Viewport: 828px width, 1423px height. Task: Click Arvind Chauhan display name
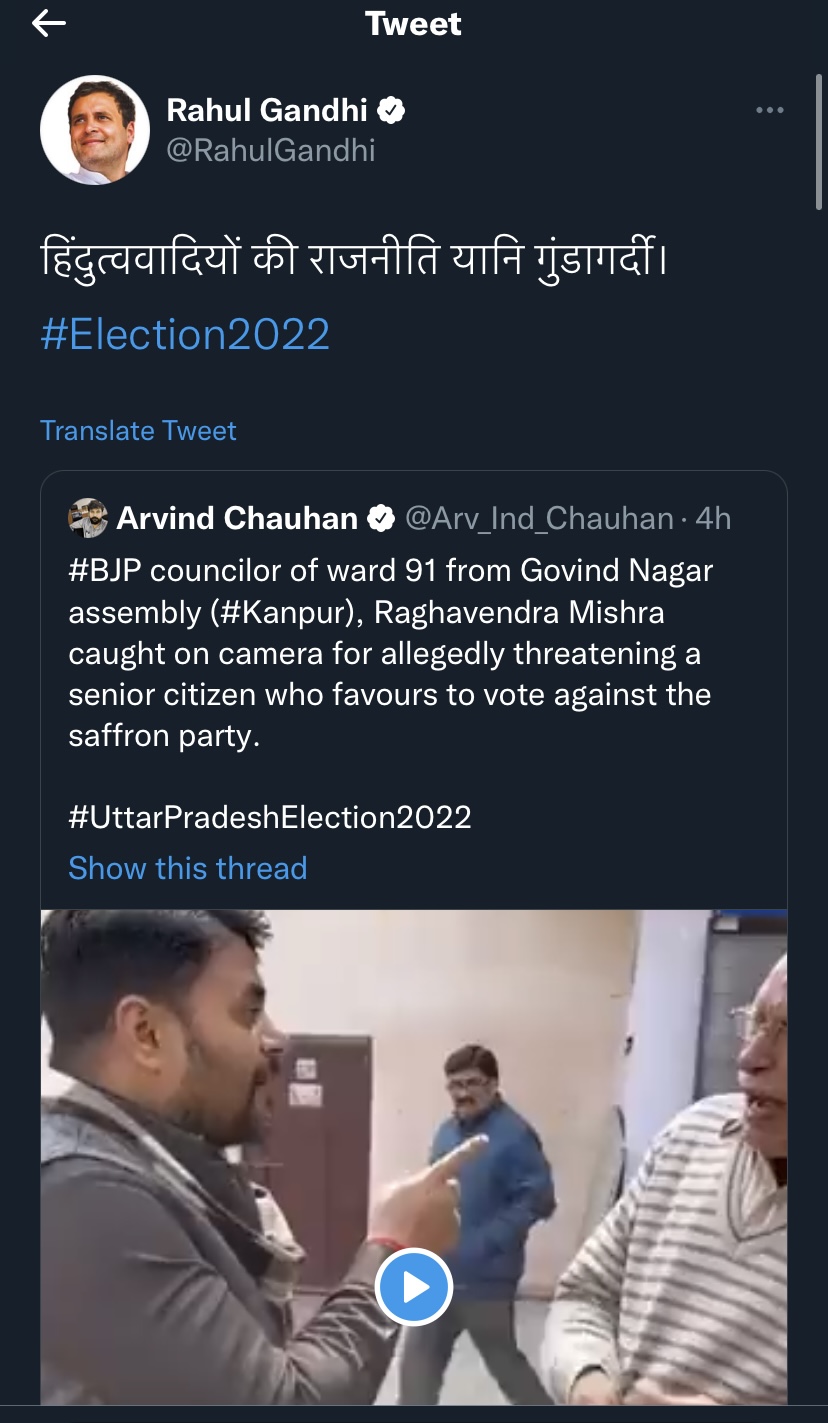tap(237, 518)
